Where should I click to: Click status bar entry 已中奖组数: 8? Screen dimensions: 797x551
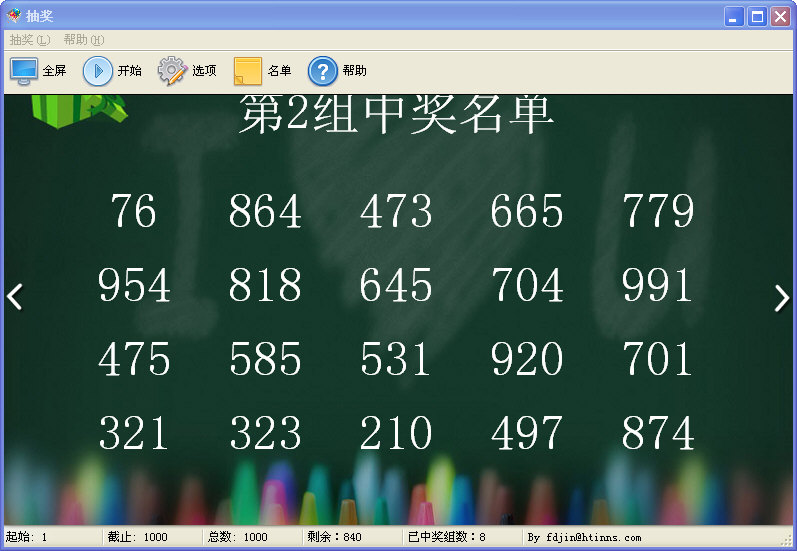click(x=447, y=537)
